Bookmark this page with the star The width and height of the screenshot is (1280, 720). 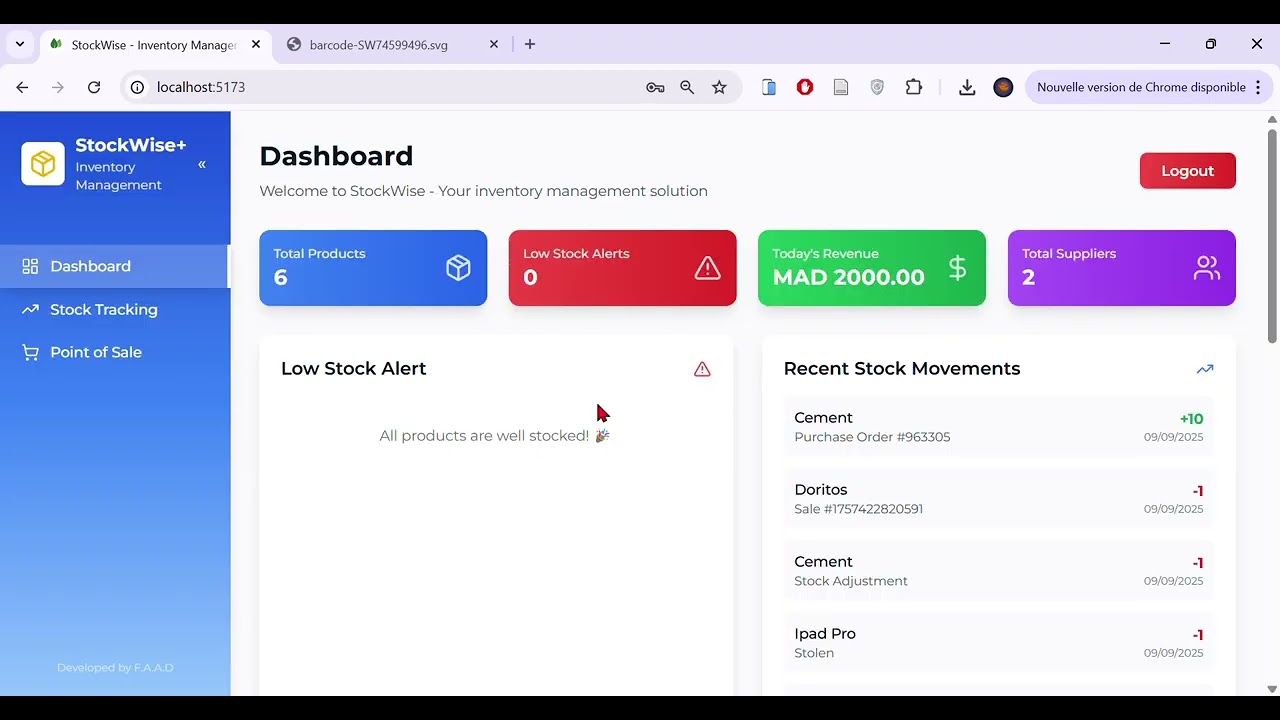pyautogui.click(x=719, y=88)
